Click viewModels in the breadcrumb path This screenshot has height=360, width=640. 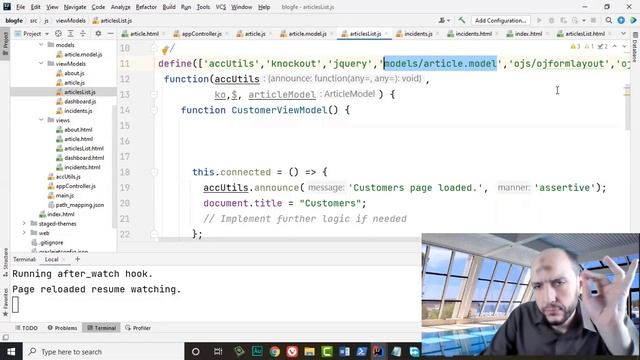pos(71,20)
